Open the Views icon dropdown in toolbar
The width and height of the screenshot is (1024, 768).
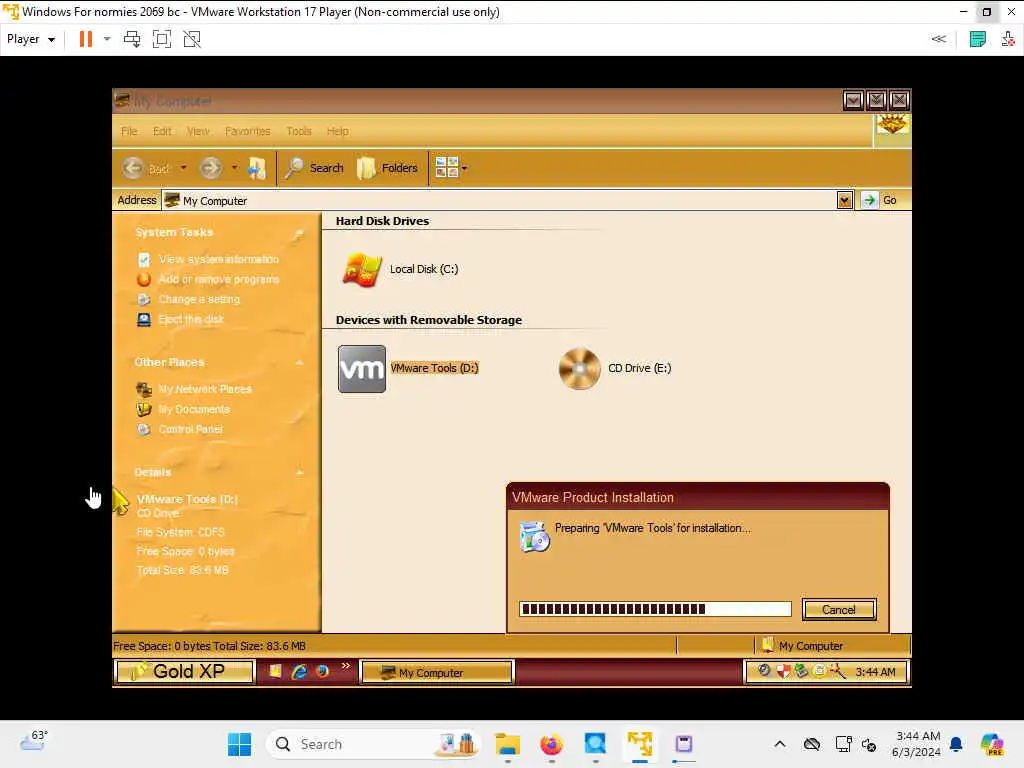(x=451, y=168)
